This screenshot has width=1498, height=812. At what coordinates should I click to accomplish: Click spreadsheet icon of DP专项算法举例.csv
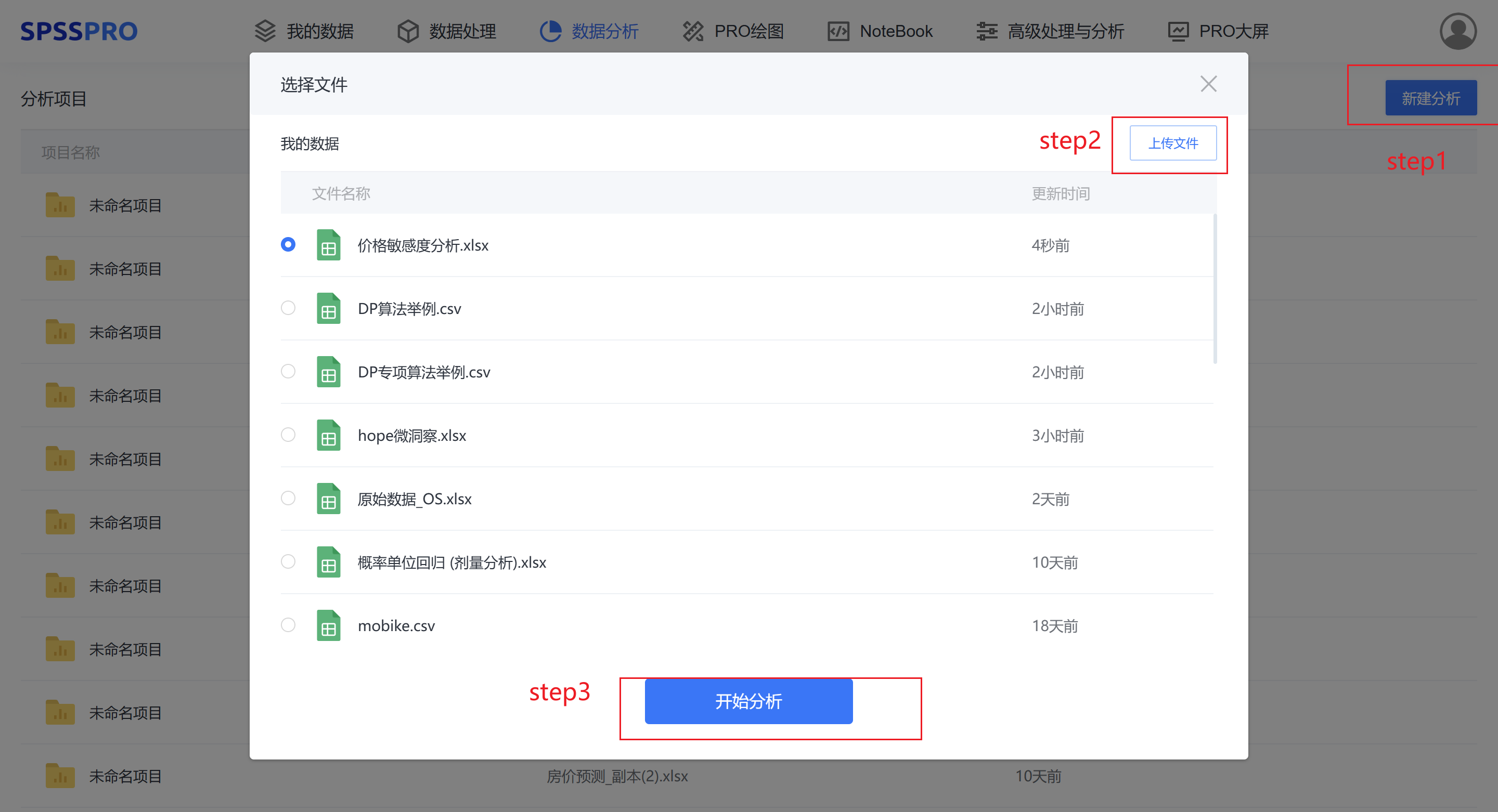[329, 371]
